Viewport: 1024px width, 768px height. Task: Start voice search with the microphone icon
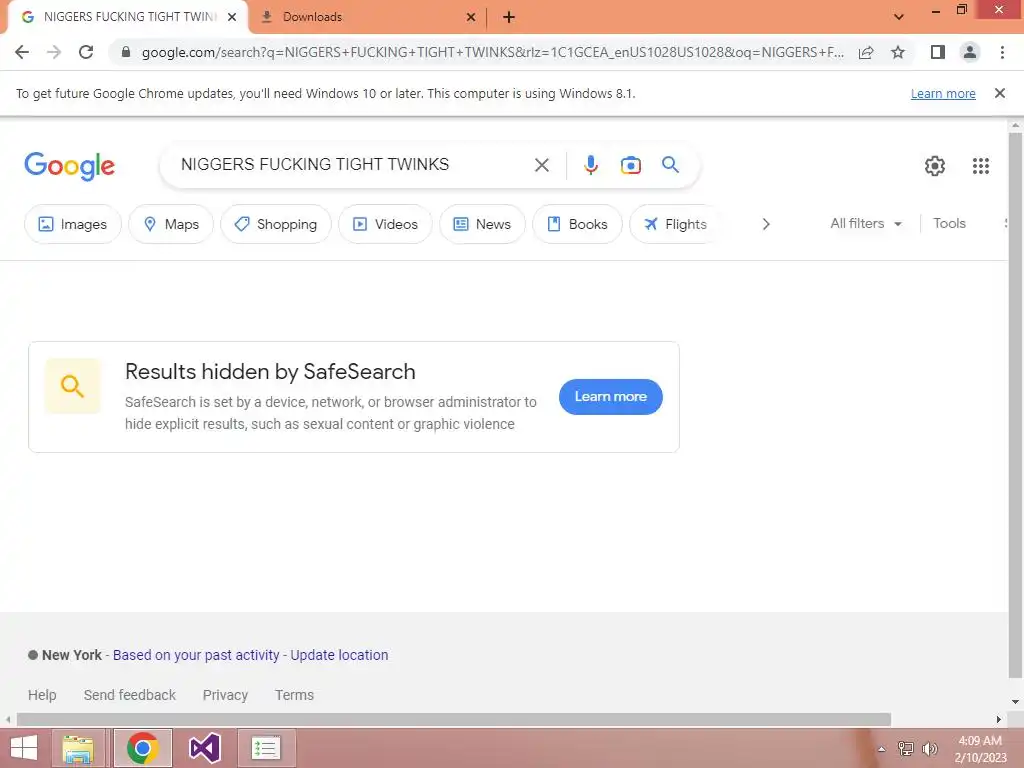(x=590, y=165)
